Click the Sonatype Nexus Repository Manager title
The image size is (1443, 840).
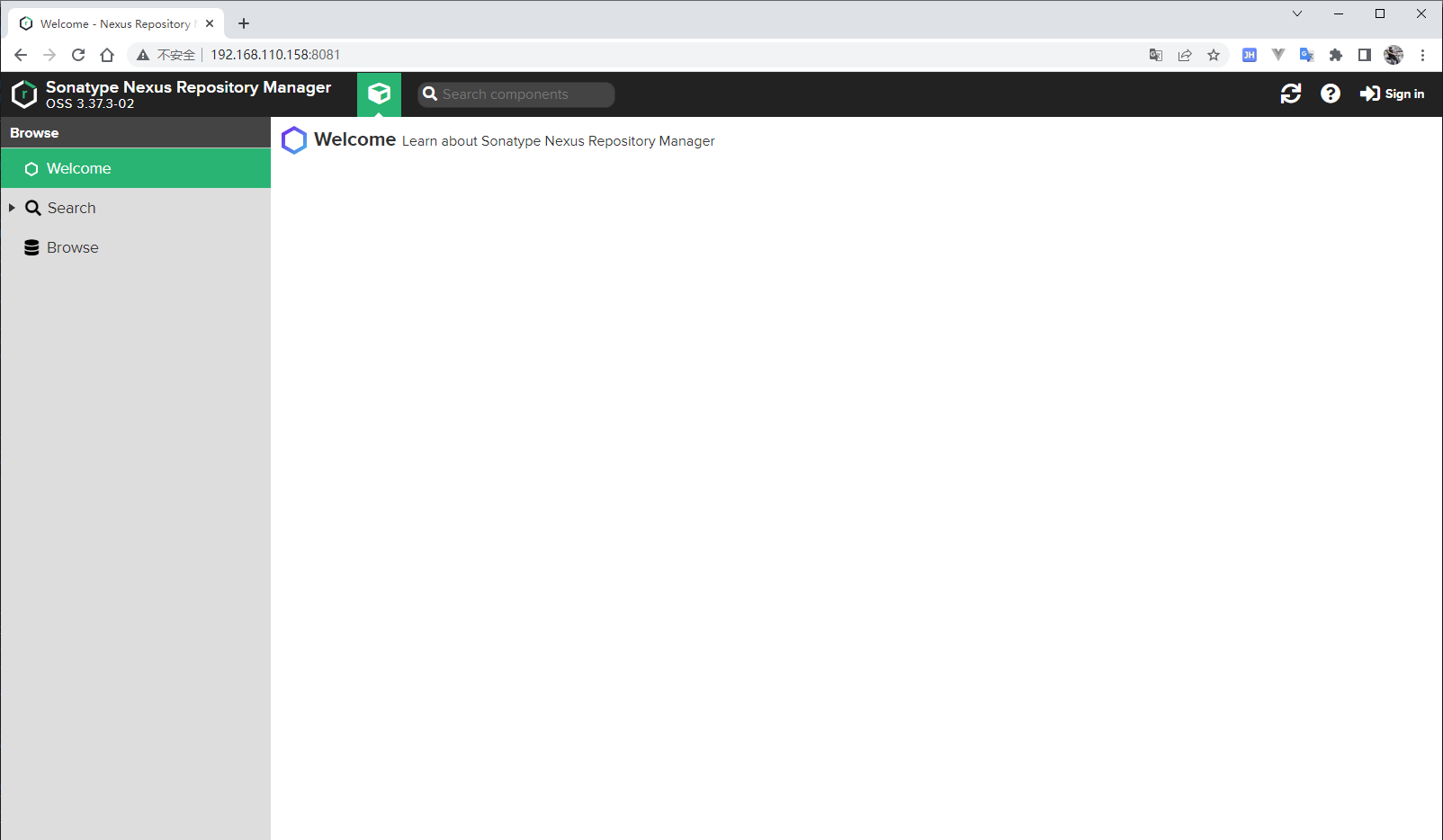click(188, 87)
